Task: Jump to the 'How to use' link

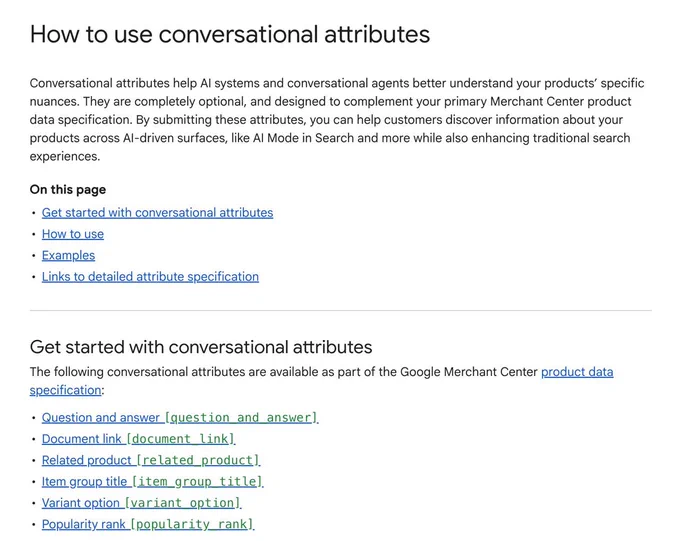Action: [73, 234]
